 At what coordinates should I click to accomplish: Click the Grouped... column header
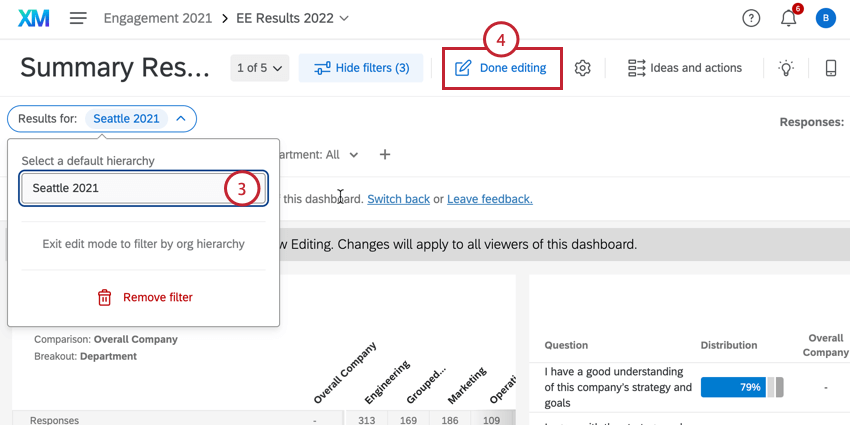pyautogui.click(x=426, y=385)
